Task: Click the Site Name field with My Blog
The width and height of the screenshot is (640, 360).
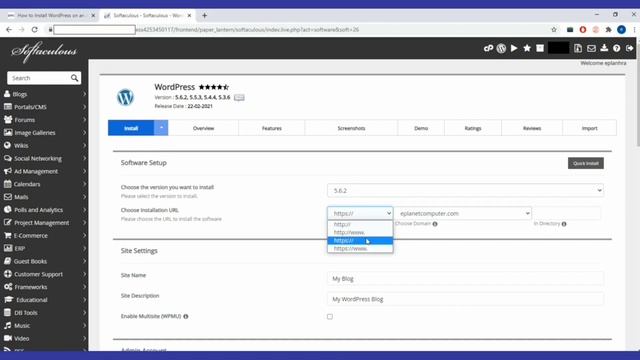Action: coord(465,278)
